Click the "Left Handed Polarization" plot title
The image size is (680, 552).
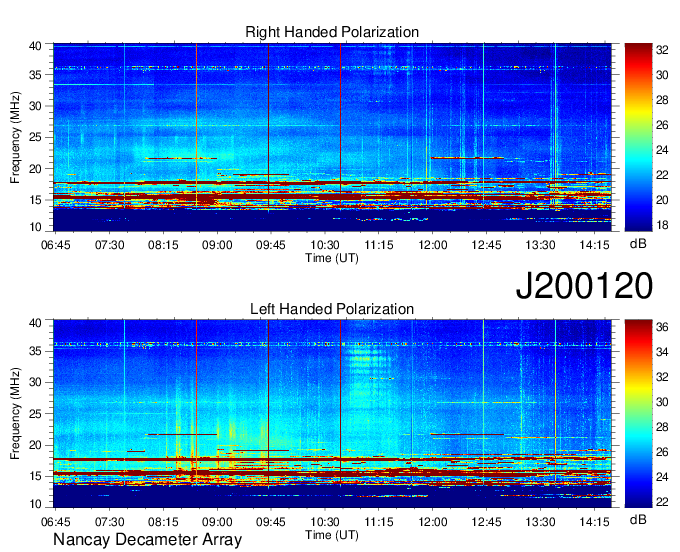click(332, 309)
